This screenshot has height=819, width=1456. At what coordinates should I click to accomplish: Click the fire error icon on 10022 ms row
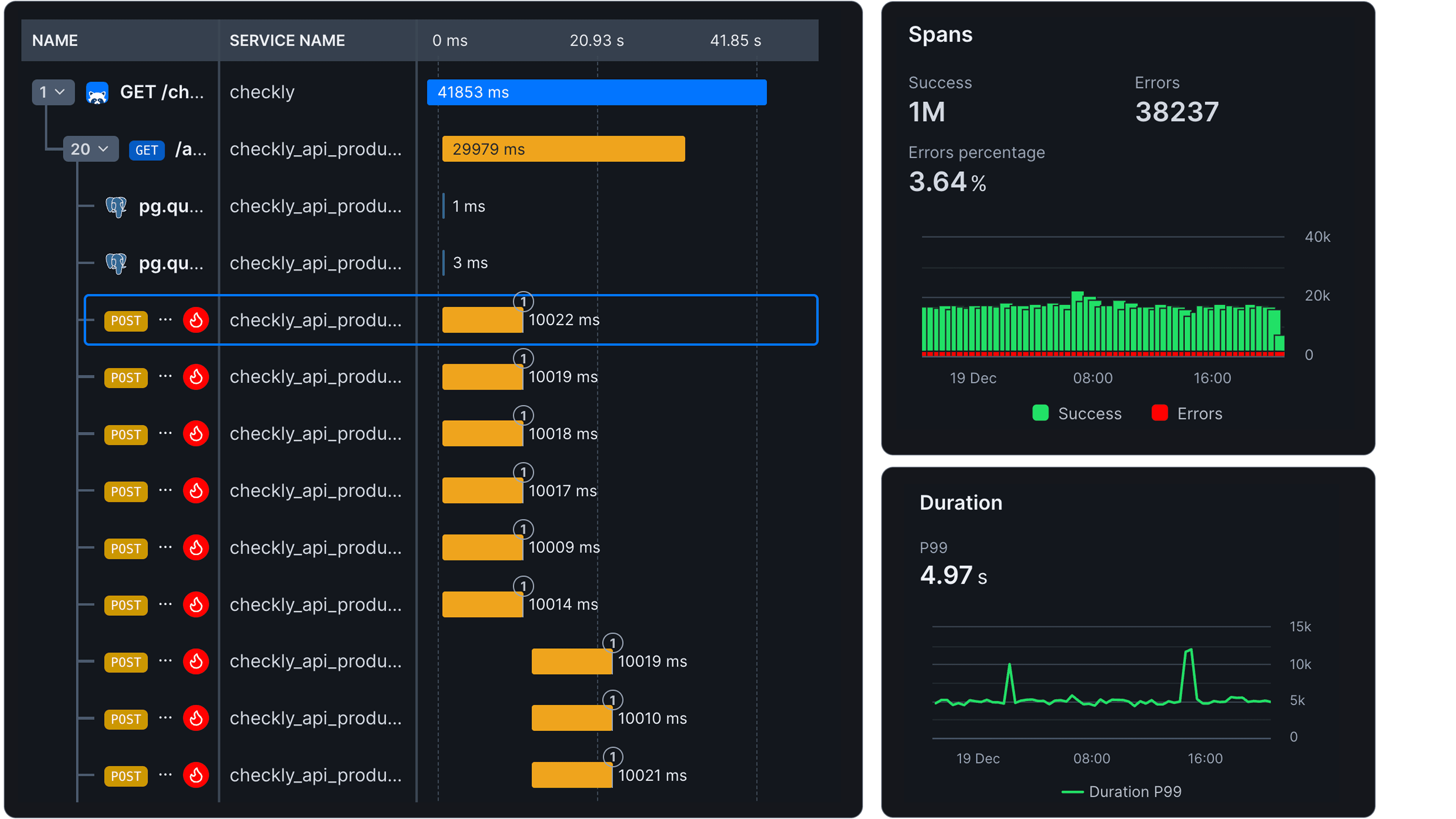click(196, 320)
